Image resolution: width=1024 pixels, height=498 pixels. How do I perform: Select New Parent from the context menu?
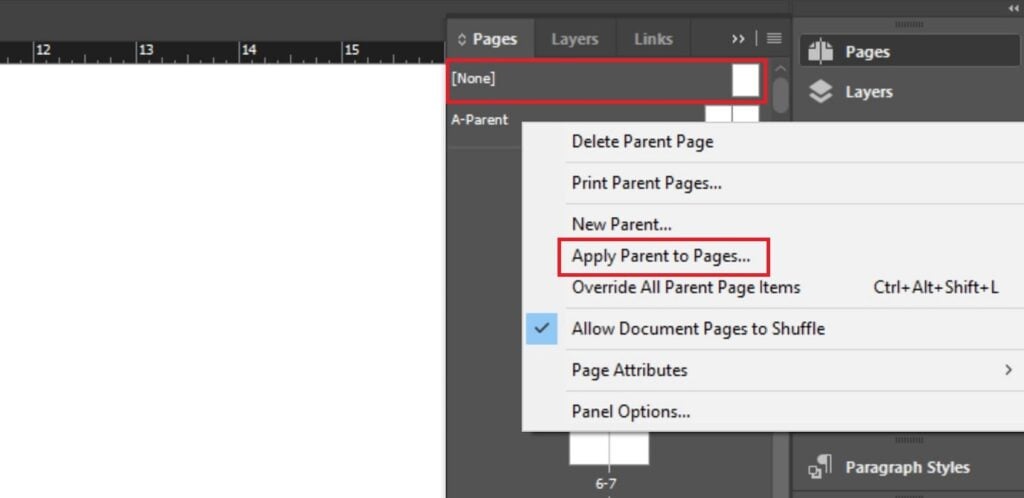(x=621, y=224)
